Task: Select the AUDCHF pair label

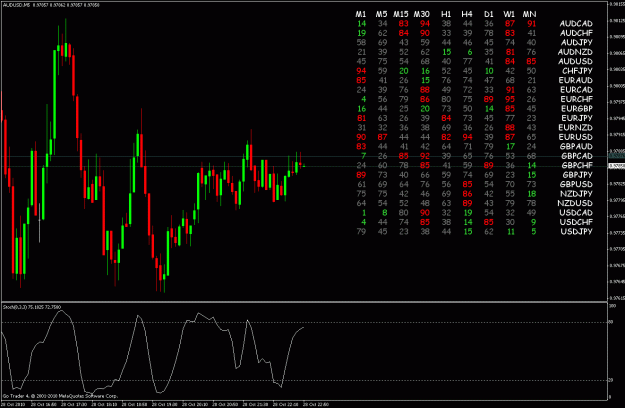Action: point(576,33)
